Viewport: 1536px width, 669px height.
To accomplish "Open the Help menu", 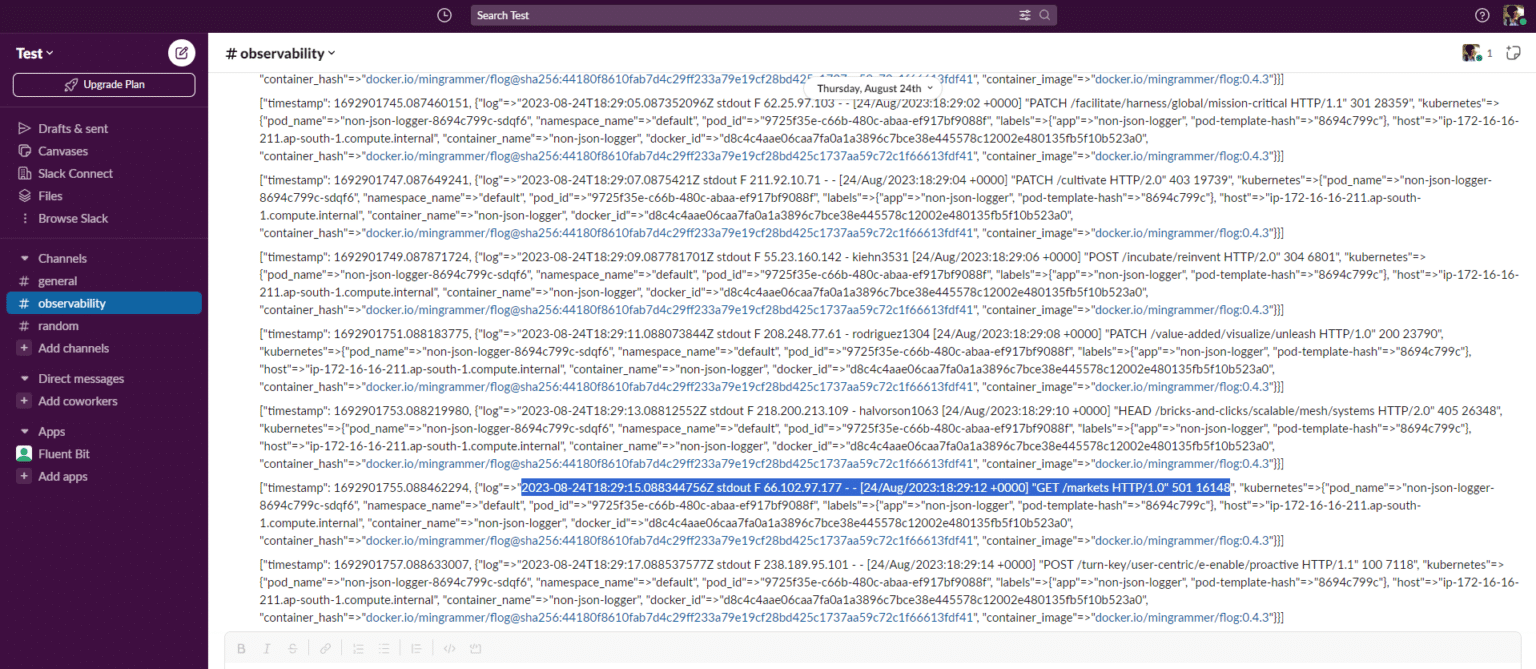I will pos(1483,14).
